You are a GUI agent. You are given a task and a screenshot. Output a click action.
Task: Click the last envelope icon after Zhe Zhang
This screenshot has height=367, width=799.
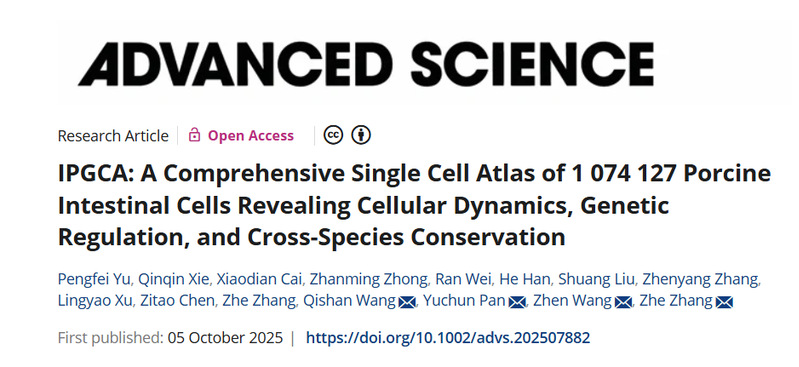pyautogui.click(x=724, y=302)
